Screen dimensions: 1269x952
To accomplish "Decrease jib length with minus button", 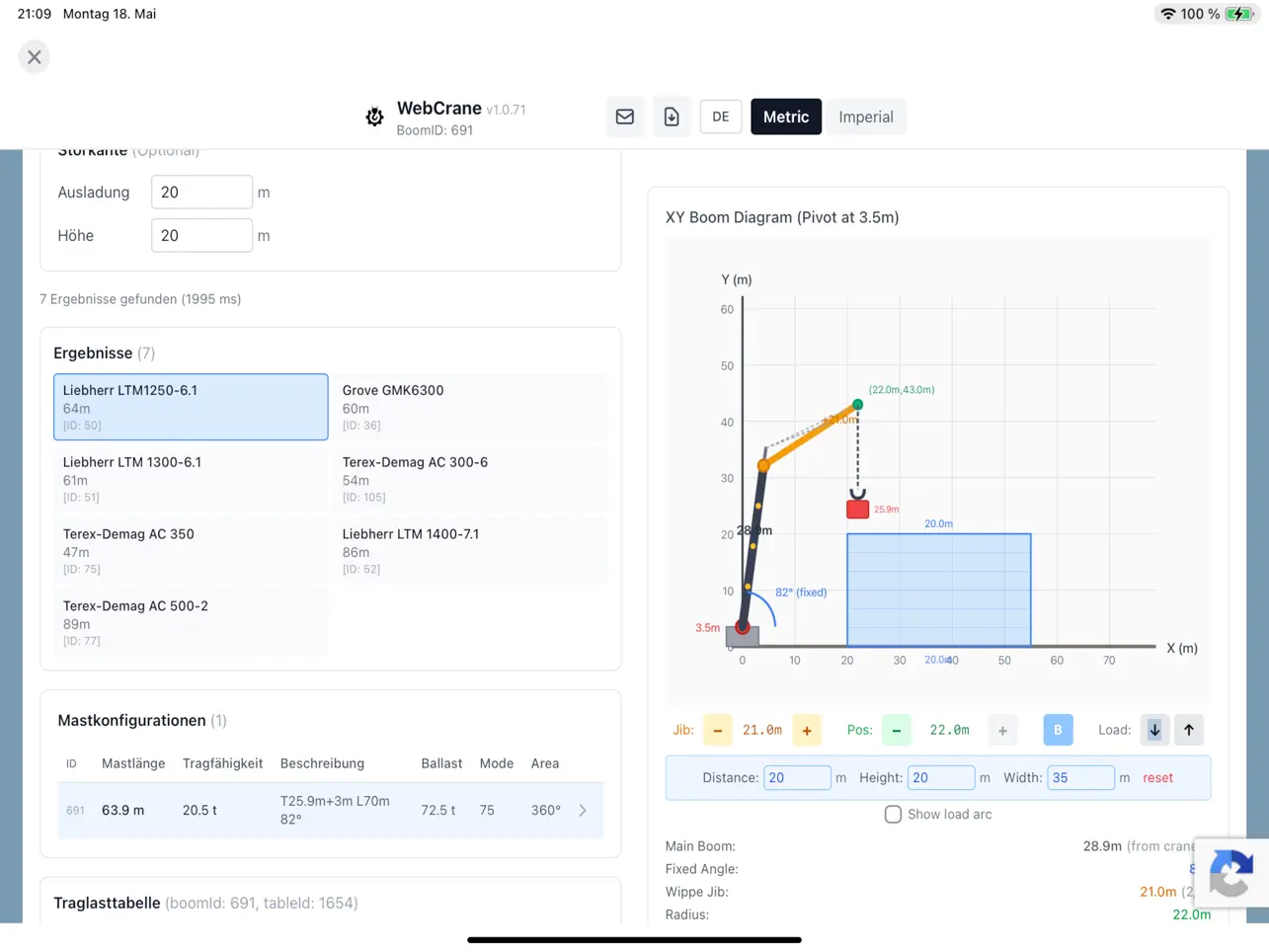I will [x=718, y=730].
